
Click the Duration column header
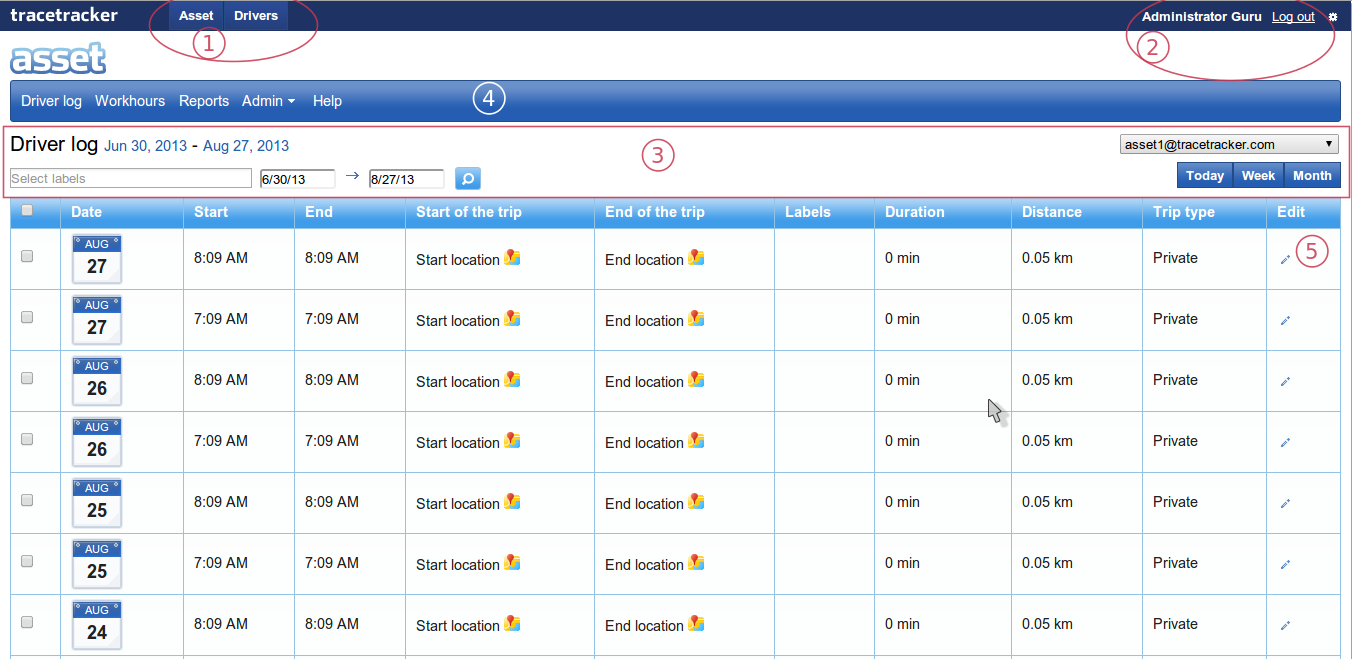click(915, 212)
